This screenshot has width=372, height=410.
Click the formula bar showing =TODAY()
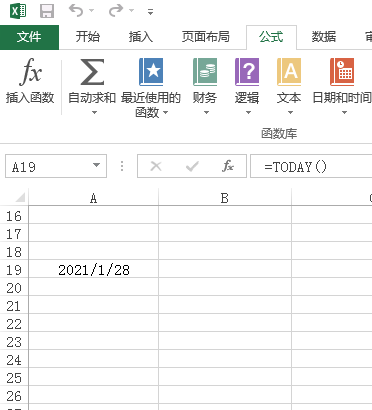(311, 166)
